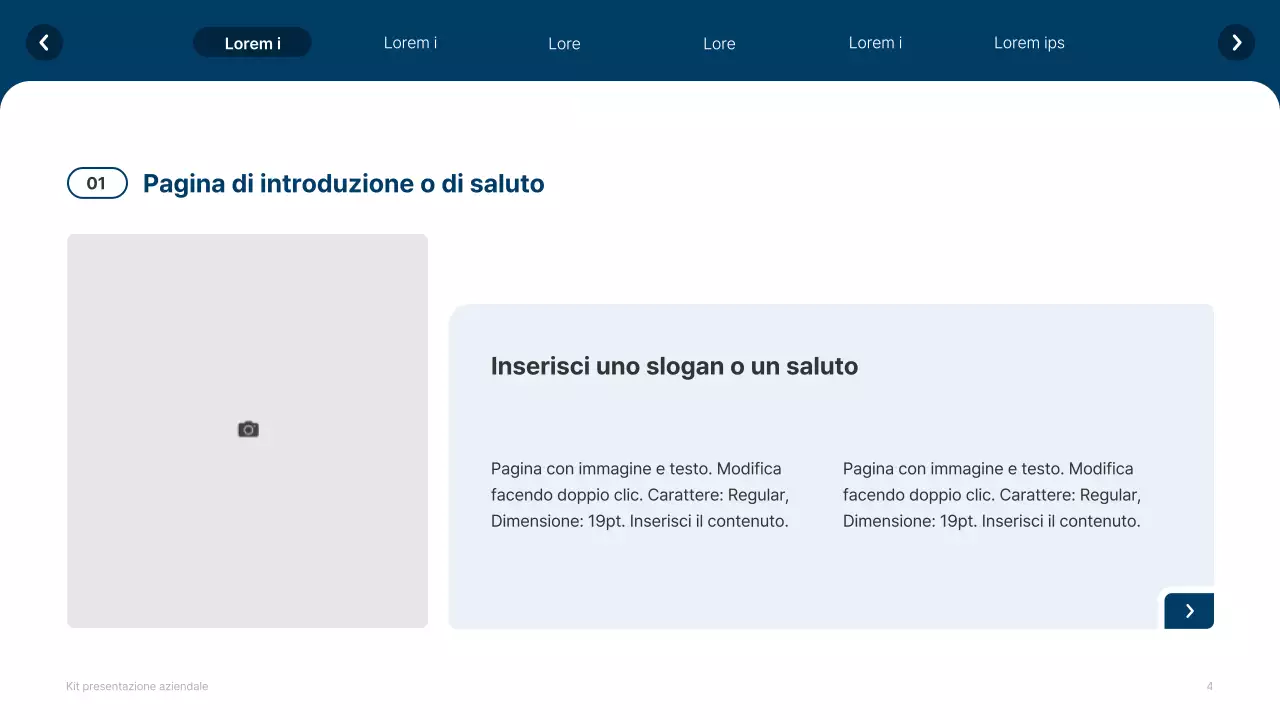Click the arrow button at the slide's bottom right

(x=1189, y=610)
